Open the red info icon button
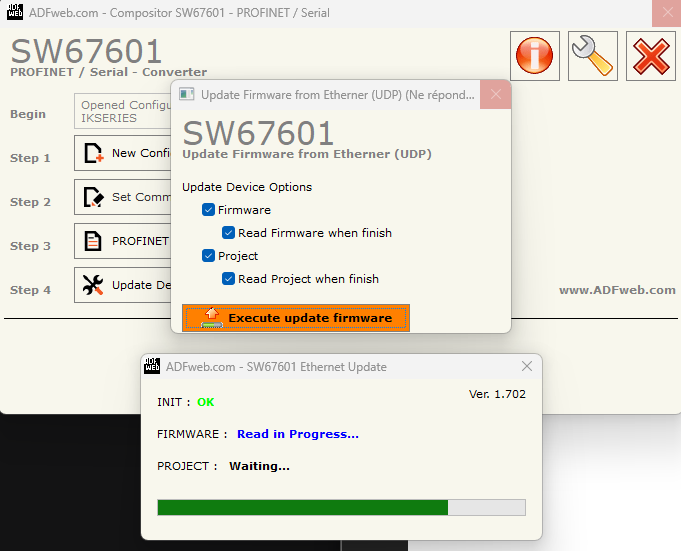 click(x=535, y=56)
